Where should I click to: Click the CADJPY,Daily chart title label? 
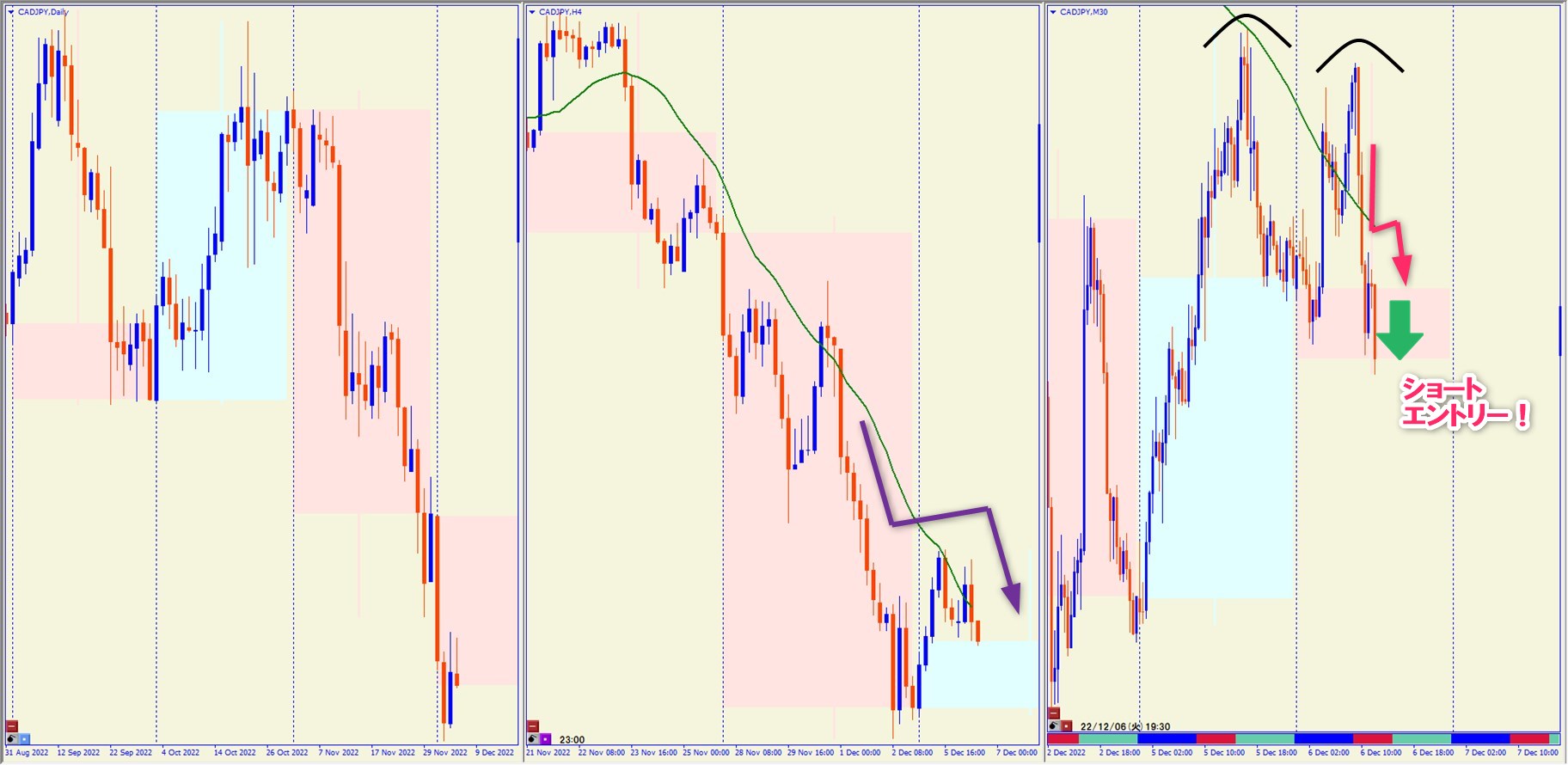point(43,12)
